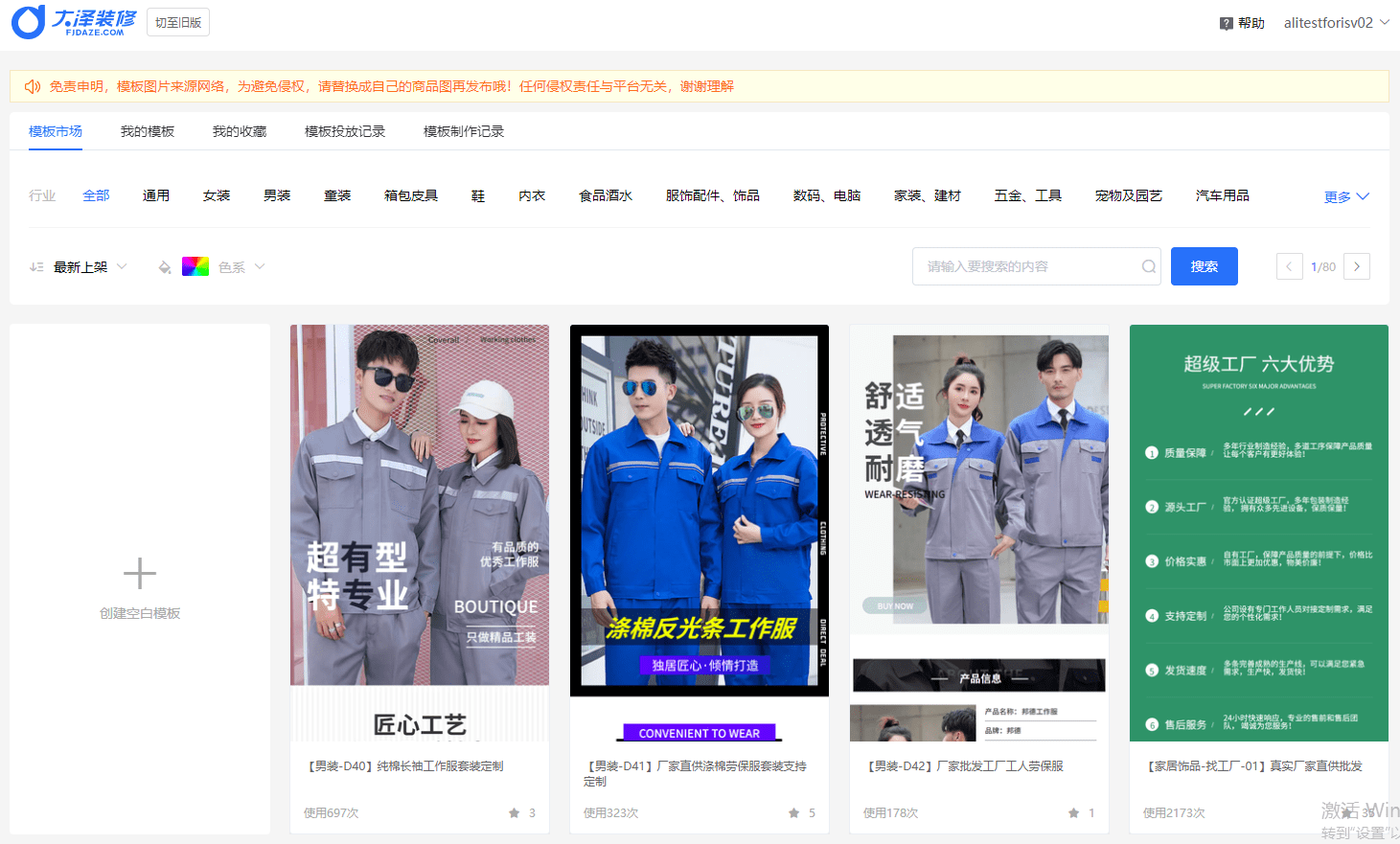Select the 童装 industry filter
The image size is (1400, 844).
(x=337, y=195)
